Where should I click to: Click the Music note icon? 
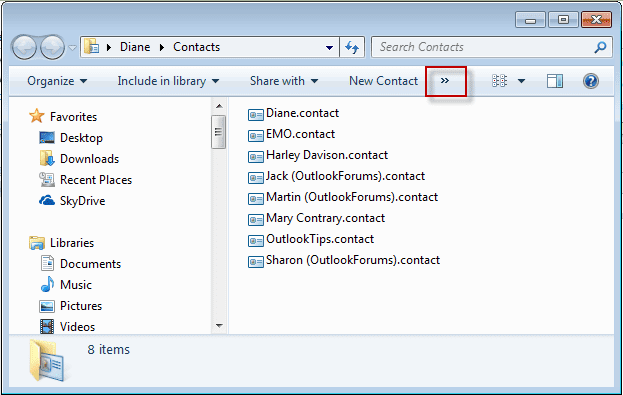pyautogui.click(x=47, y=285)
